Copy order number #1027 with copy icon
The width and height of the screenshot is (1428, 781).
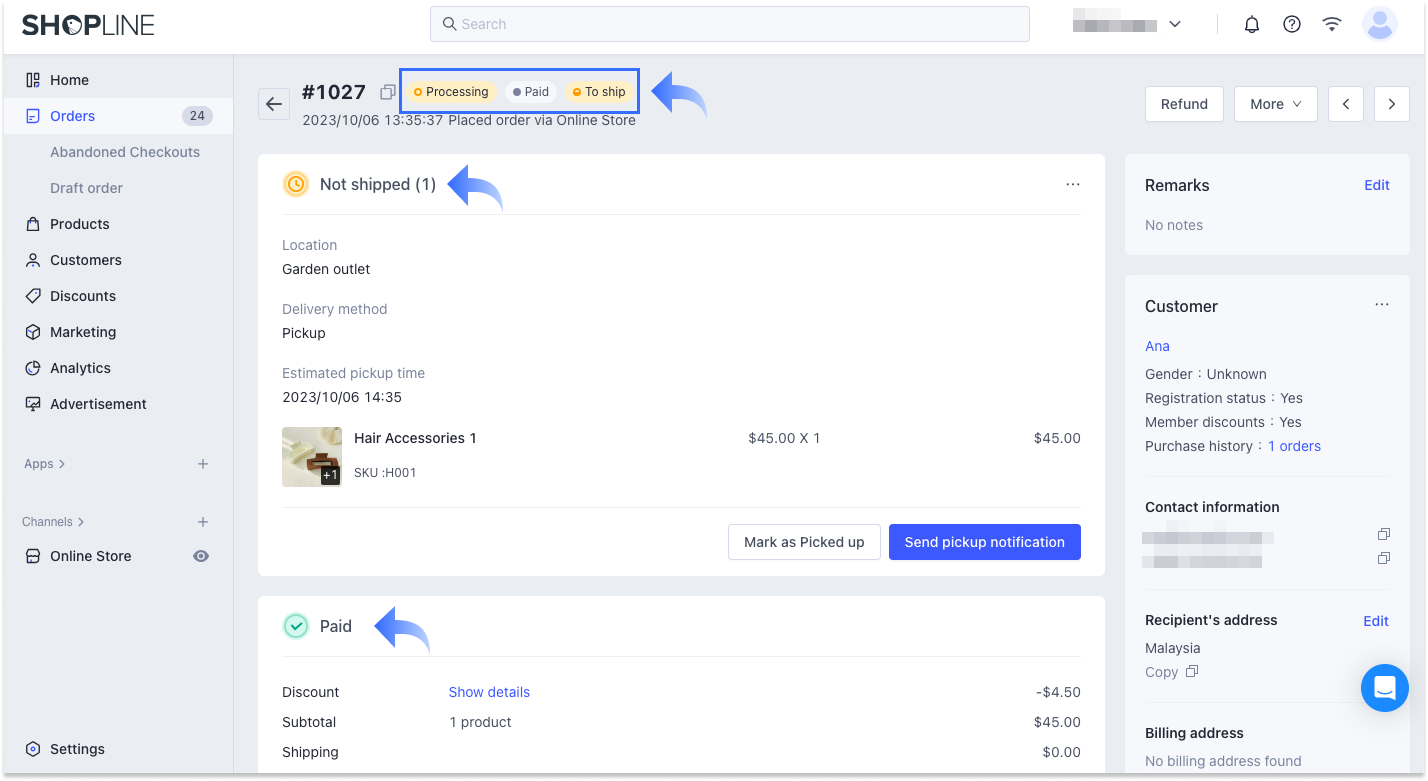pos(387,91)
